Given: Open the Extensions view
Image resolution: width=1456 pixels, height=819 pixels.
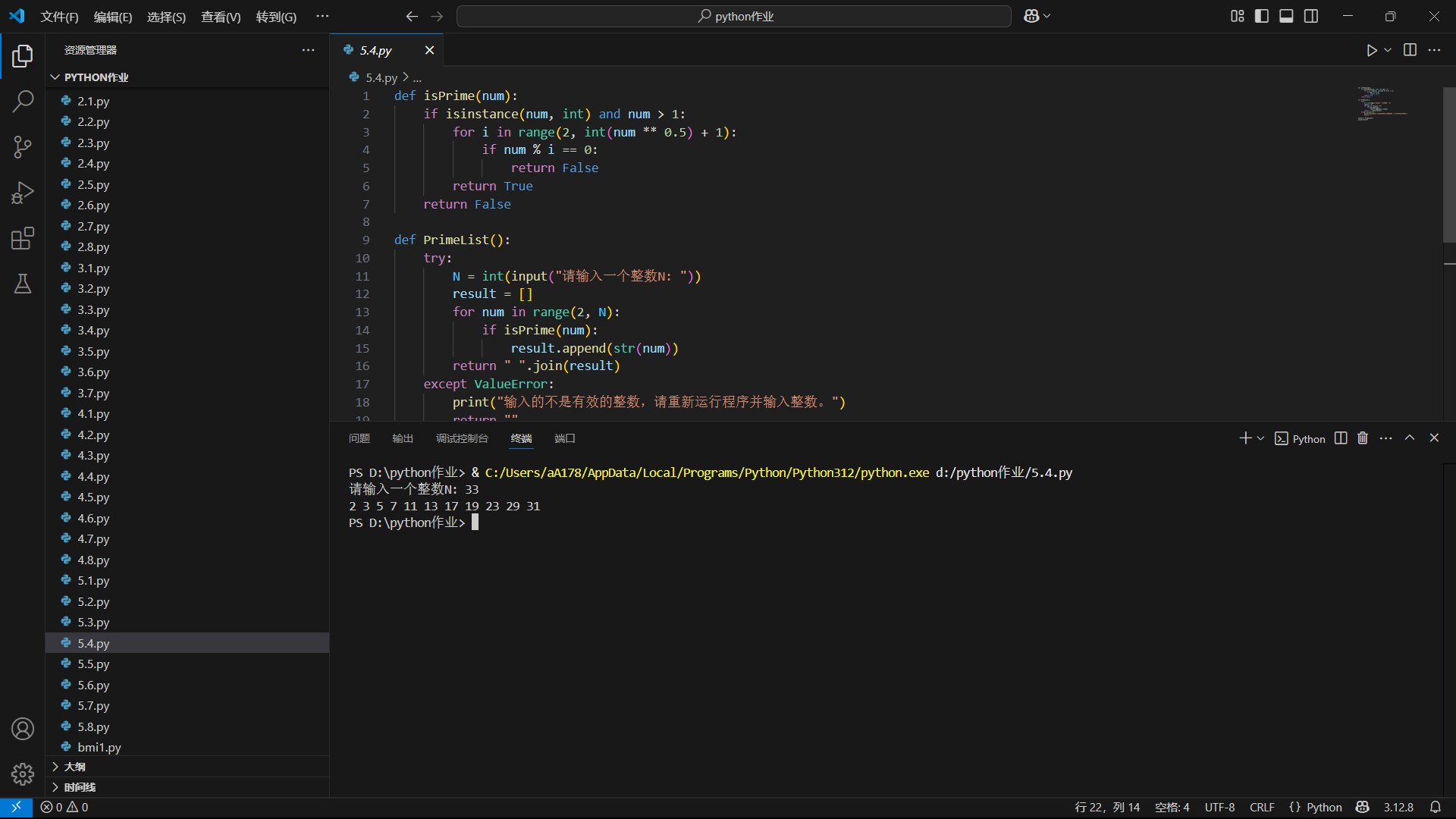Looking at the screenshot, I should pos(23,238).
